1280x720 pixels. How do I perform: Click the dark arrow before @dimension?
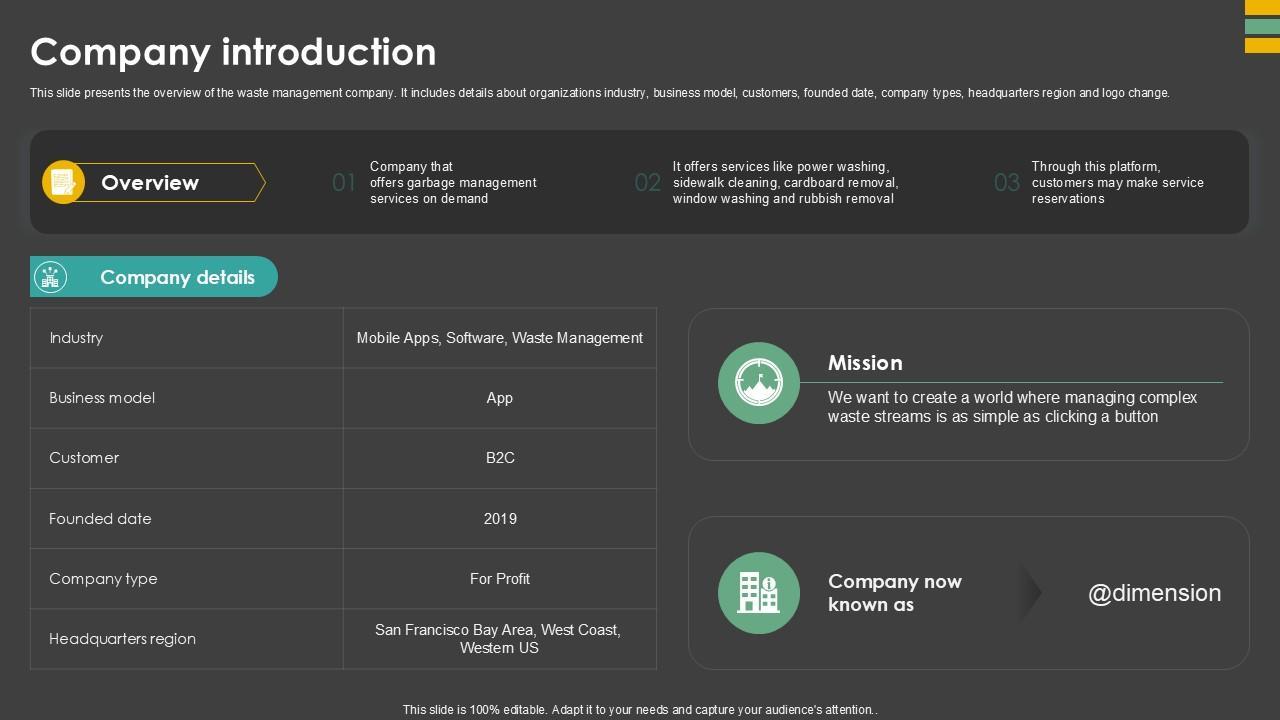pos(1030,593)
